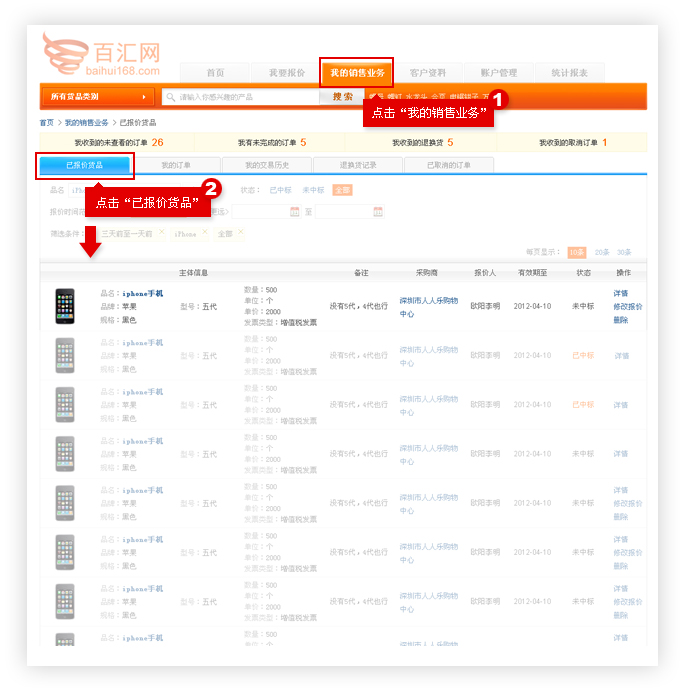Image resolution: width=684 pixels, height=691 pixels.
Task: Open 详情 for the first quoted item
Action: click(621, 293)
